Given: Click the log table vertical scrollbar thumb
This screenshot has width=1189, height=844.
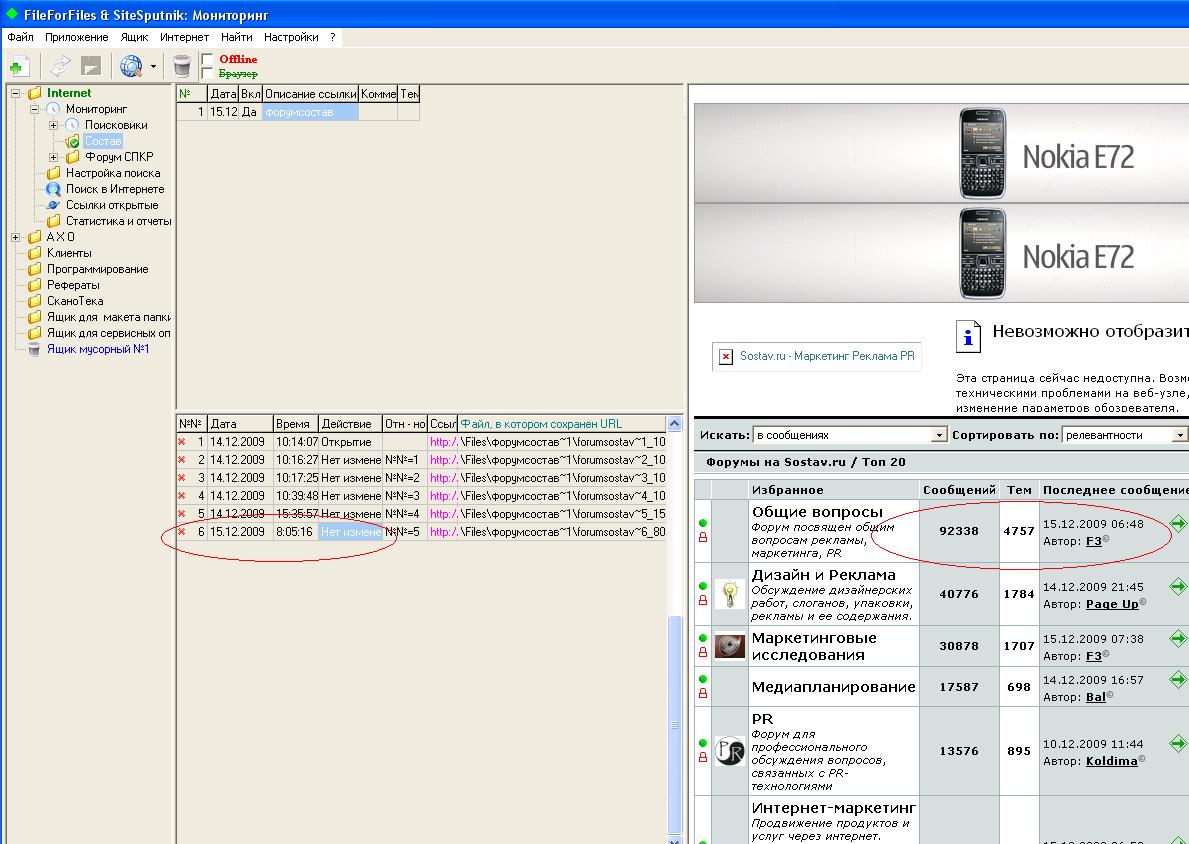Looking at the screenshot, I should tap(674, 724).
